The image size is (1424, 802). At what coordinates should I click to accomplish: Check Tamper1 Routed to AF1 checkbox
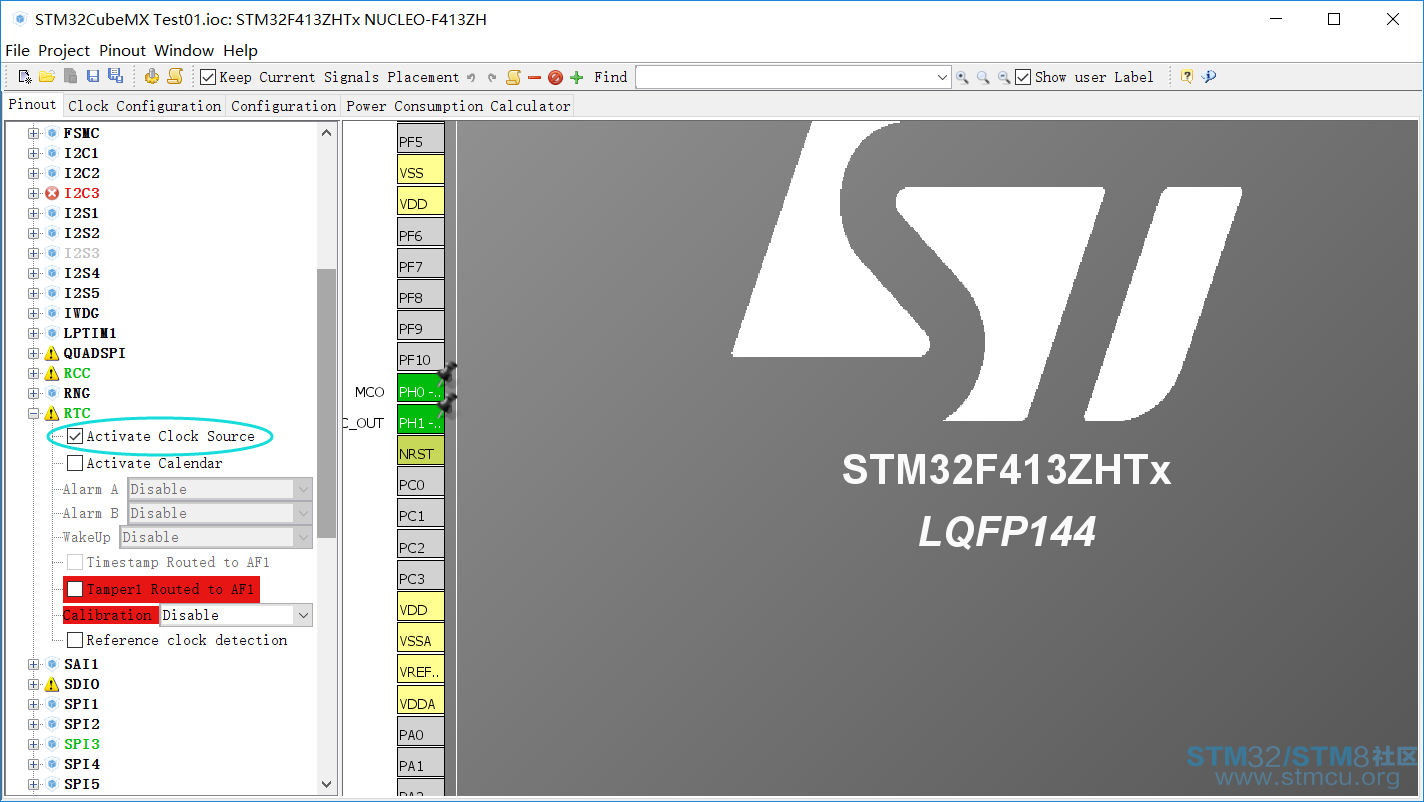click(x=75, y=589)
